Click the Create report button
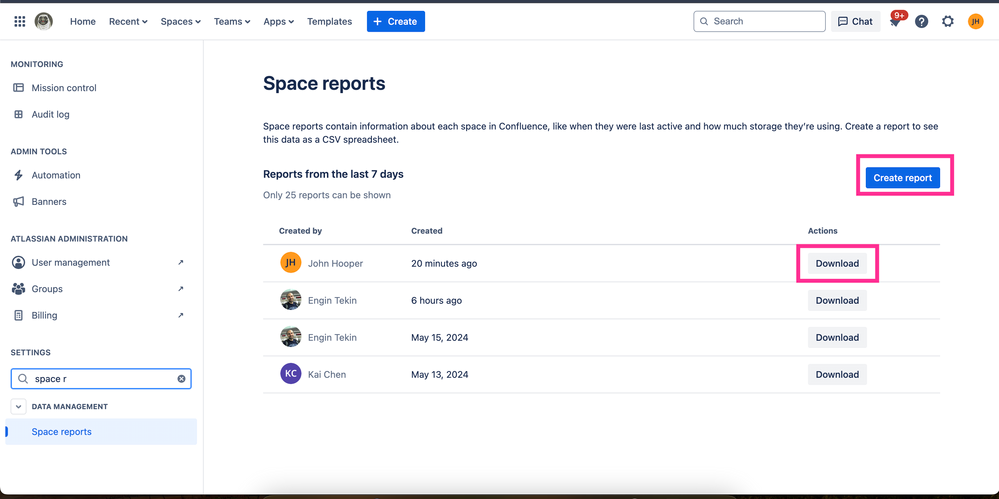 click(903, 178)
